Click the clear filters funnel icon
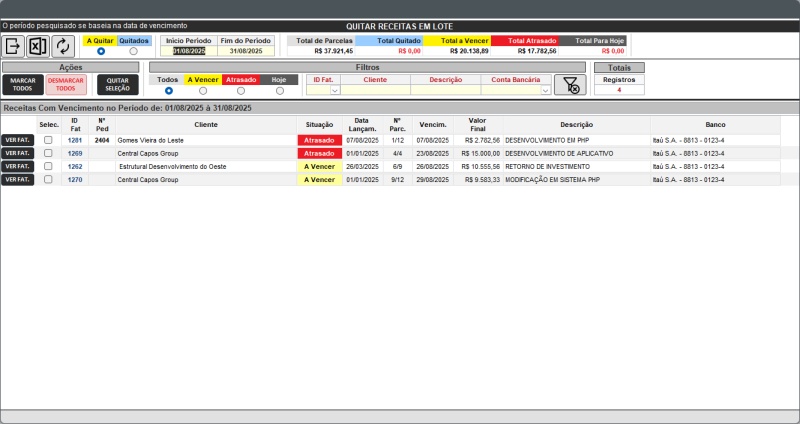Screen dimensions: 800x424 tap(570, 86)
